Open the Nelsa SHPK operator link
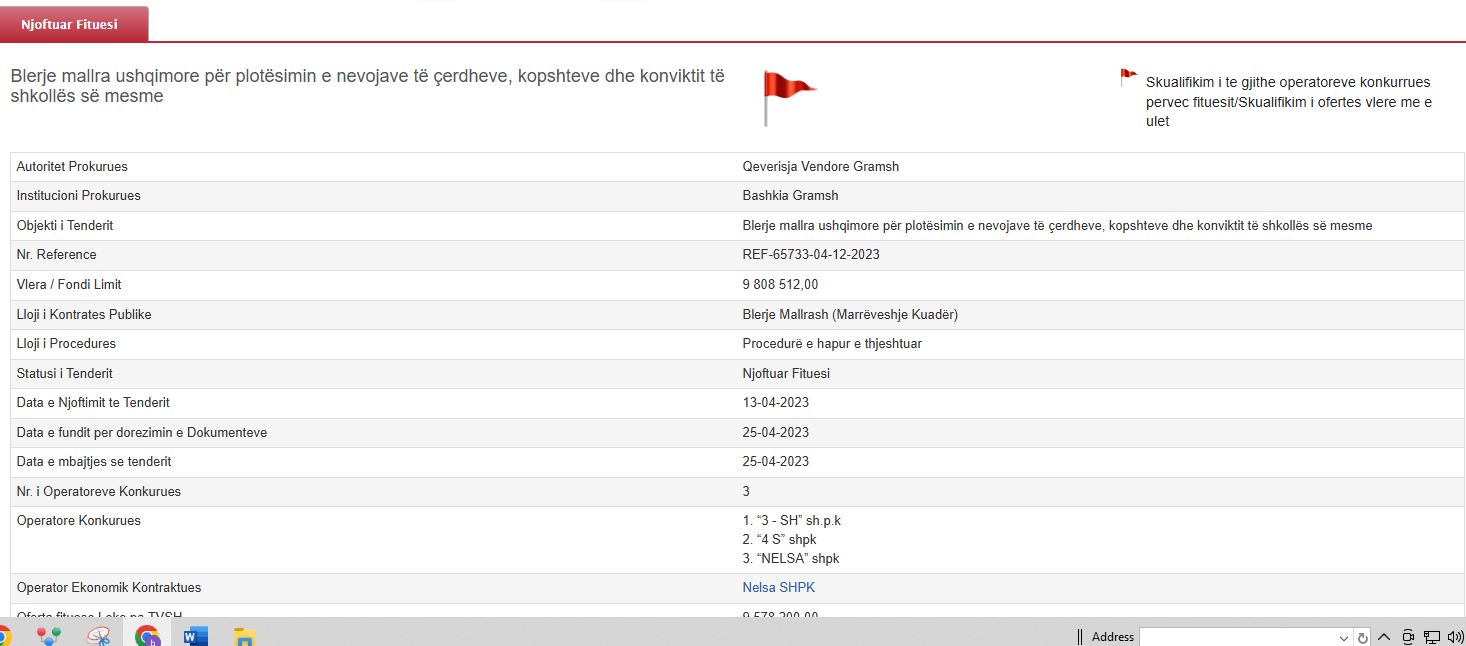 [778, 588]
